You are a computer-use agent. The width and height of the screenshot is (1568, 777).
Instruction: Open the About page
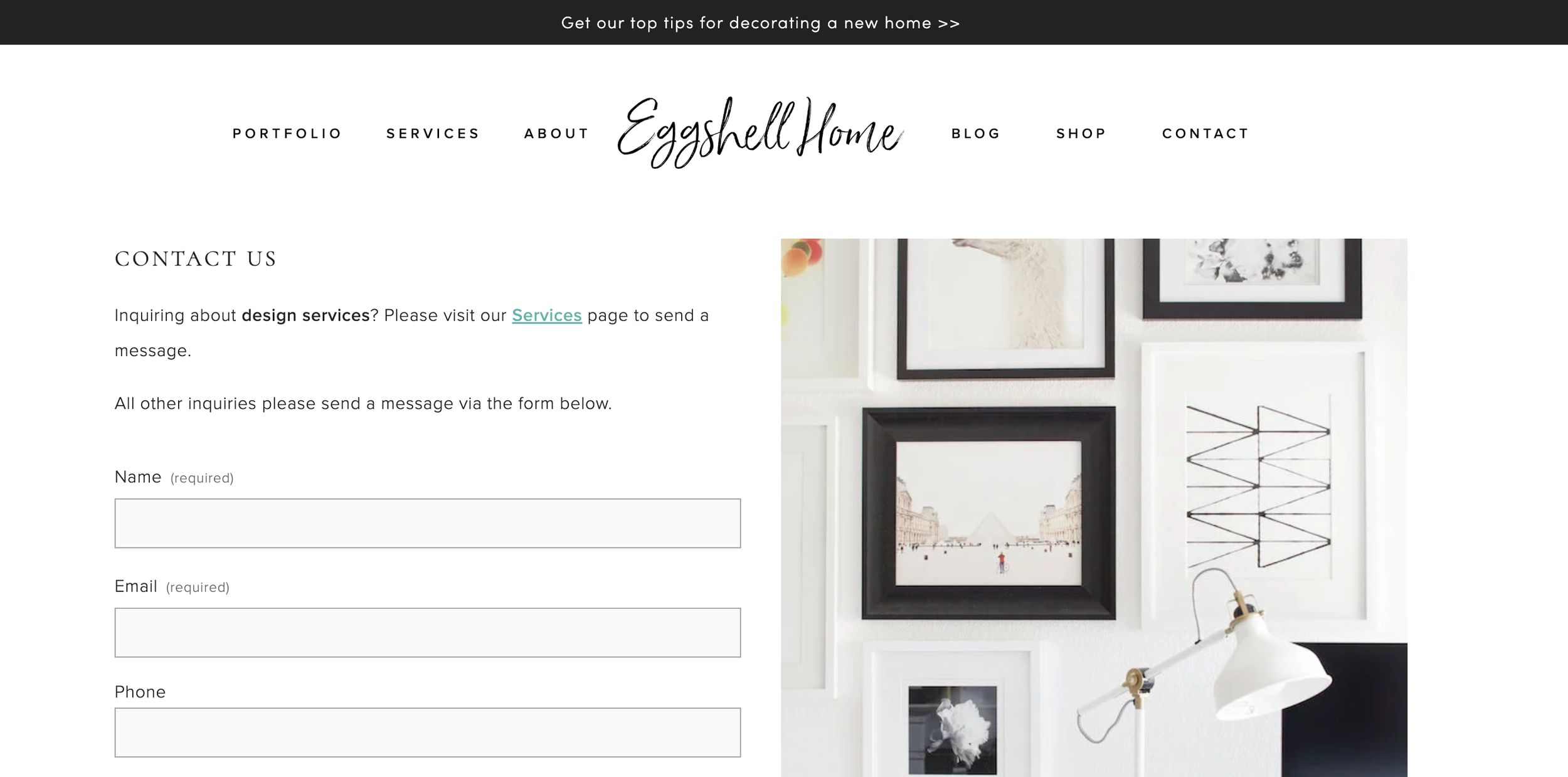tap(556, 134)
